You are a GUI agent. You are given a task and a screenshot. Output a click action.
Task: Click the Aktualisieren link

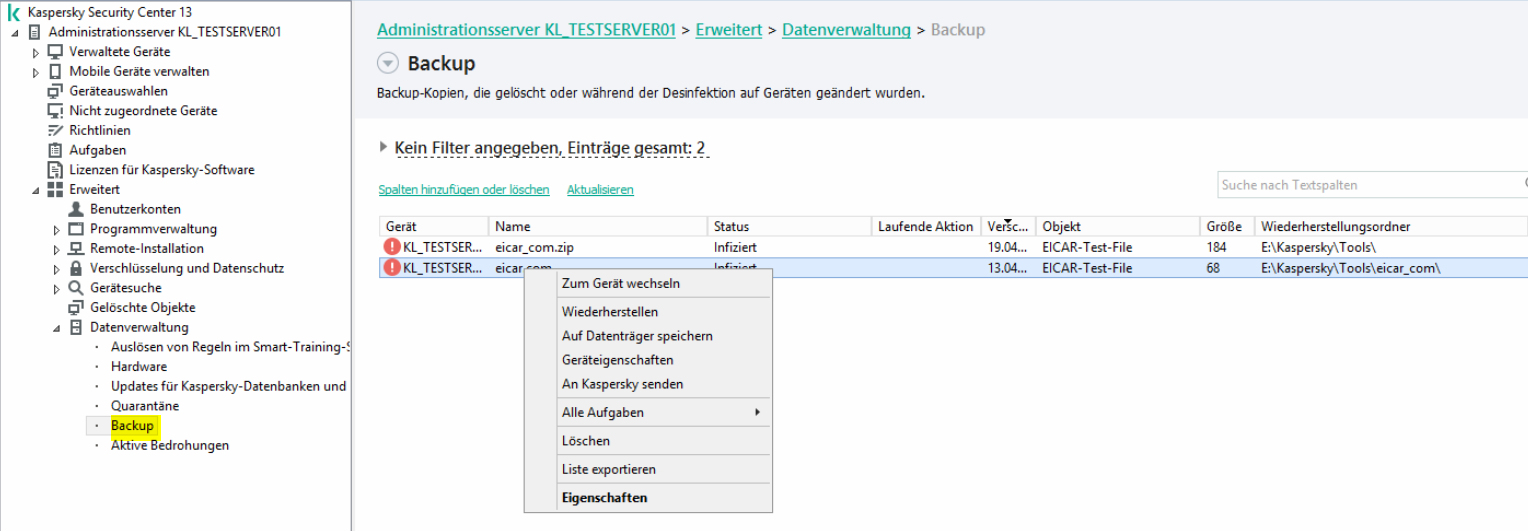coord(600,189)
